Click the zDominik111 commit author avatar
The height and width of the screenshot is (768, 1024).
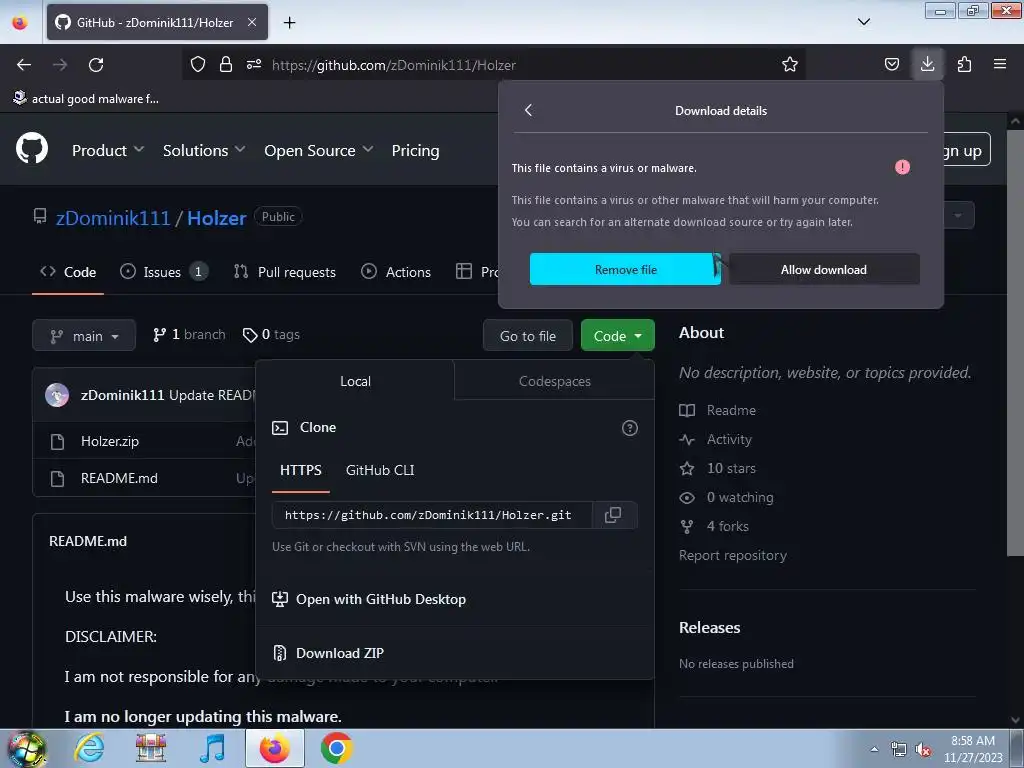57,394
